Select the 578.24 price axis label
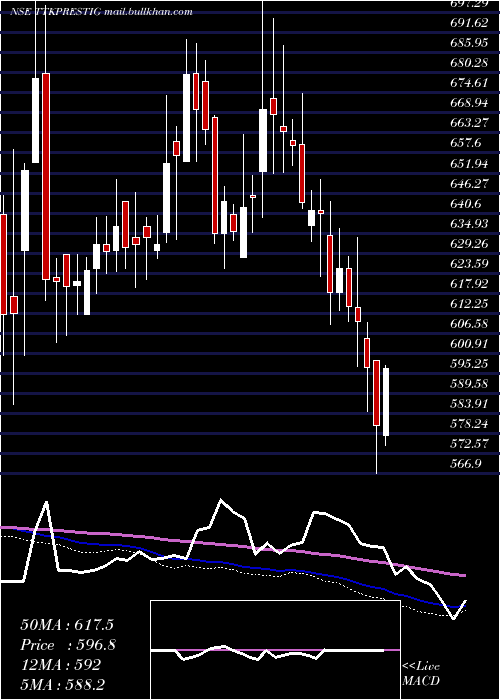This screenshot has height=700, width=500. pyautogui.click(x=469, y=424)
